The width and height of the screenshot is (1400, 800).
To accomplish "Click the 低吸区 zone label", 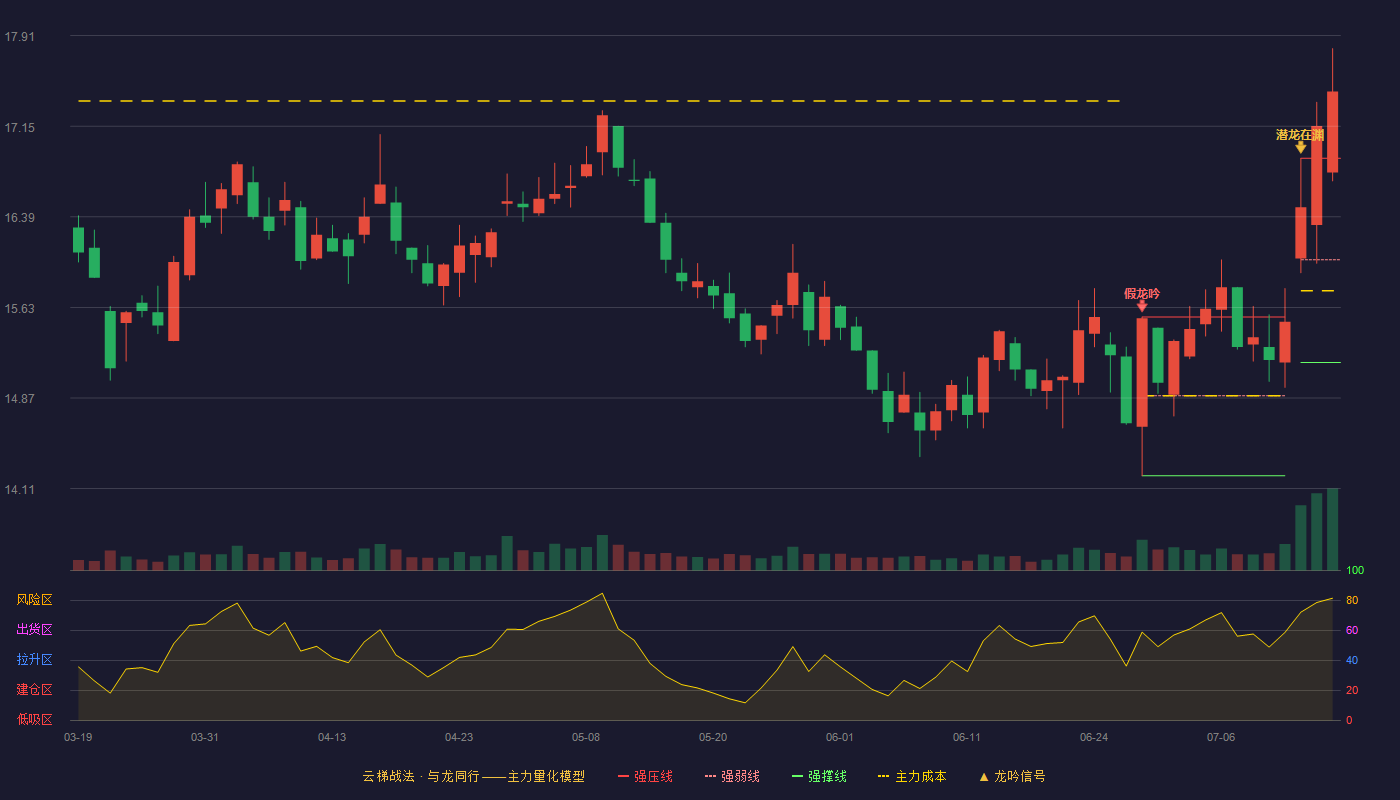I will pyautogui.click(x=34, y=719).
